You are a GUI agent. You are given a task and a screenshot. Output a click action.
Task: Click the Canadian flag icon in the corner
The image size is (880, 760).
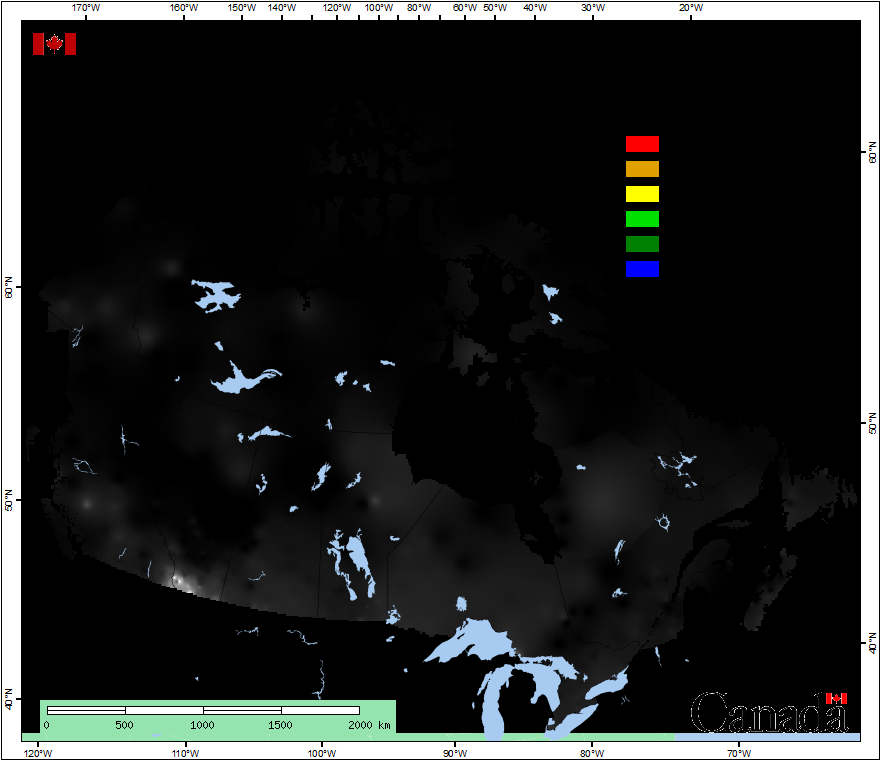(54, 44)
